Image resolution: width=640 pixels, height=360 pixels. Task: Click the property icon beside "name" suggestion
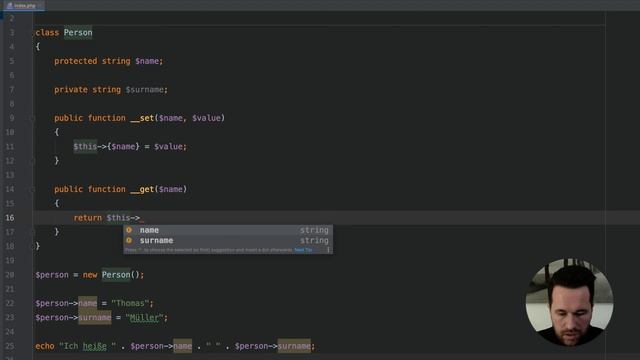coord(129,230)
